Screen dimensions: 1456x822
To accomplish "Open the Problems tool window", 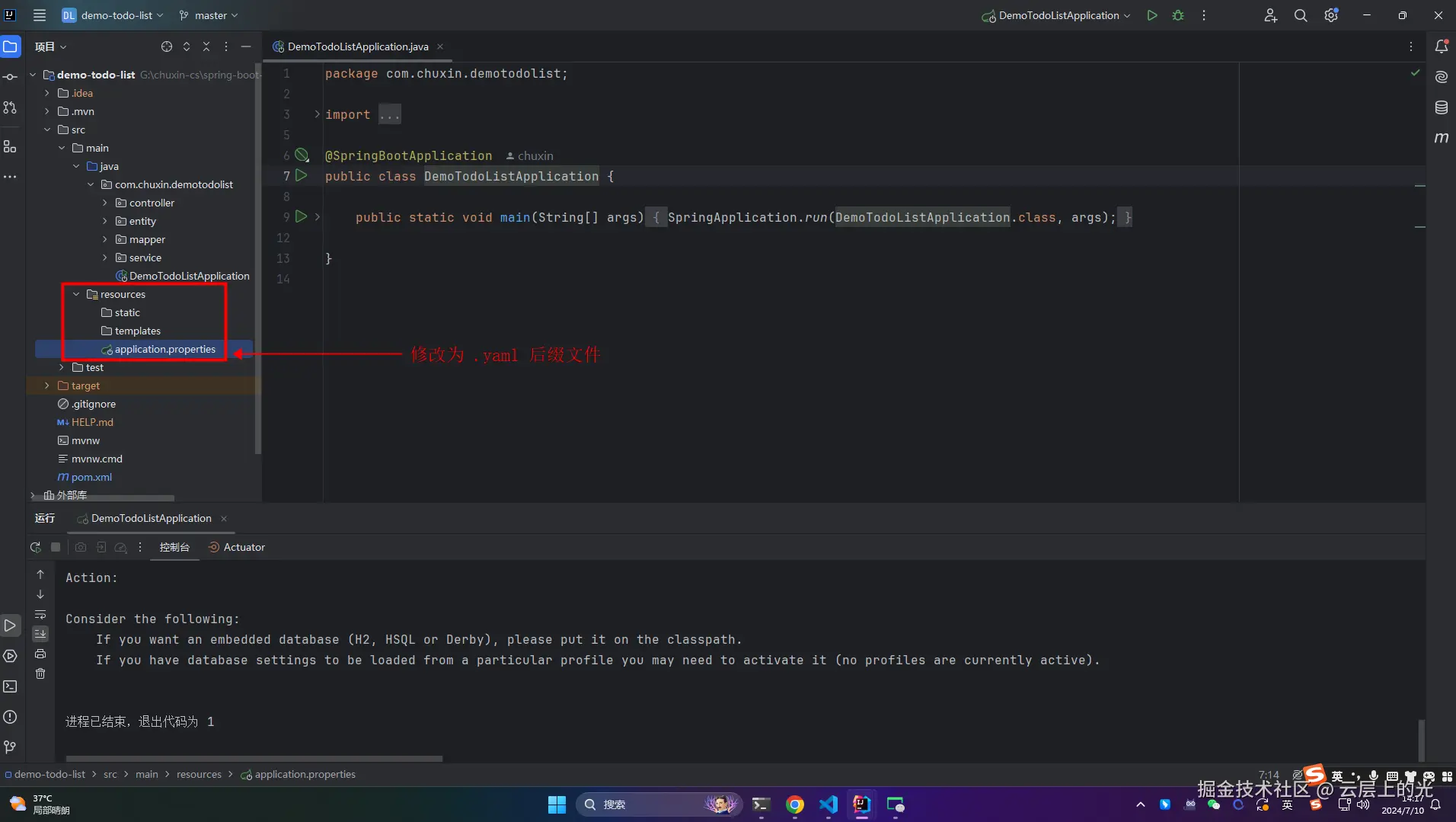I will tap(11, 717).
